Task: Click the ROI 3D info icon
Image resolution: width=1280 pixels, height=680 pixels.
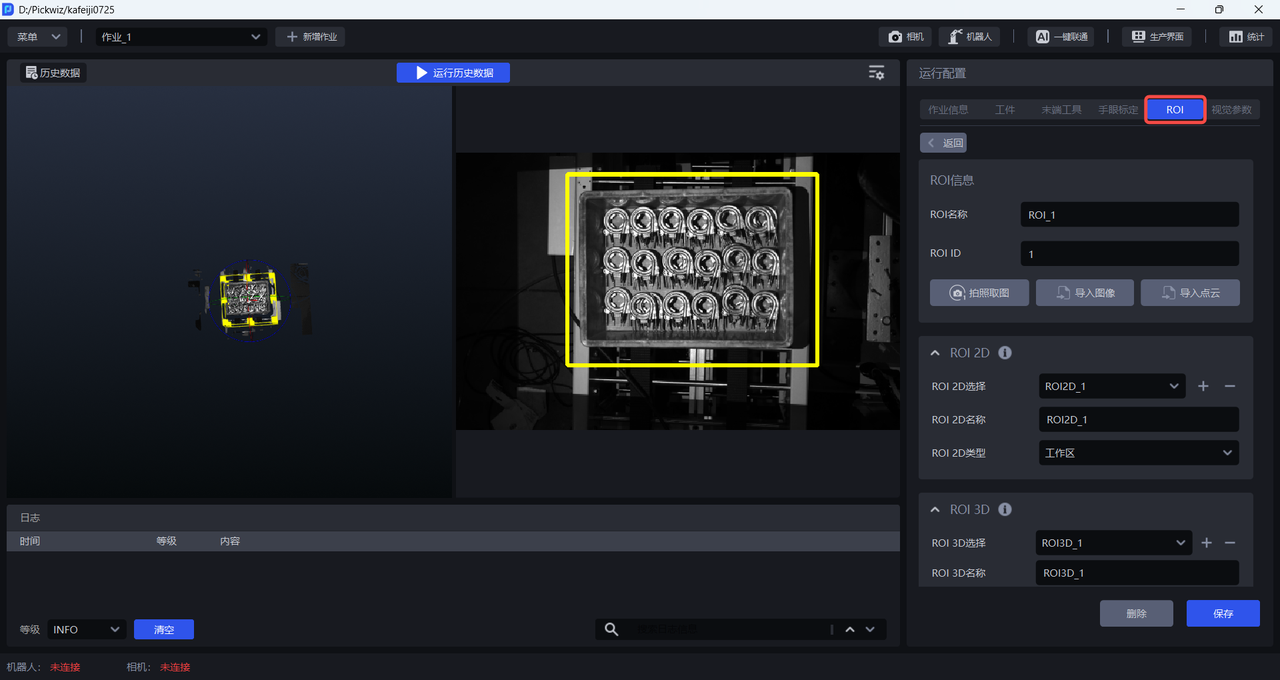Action: tap(1005, 509)
